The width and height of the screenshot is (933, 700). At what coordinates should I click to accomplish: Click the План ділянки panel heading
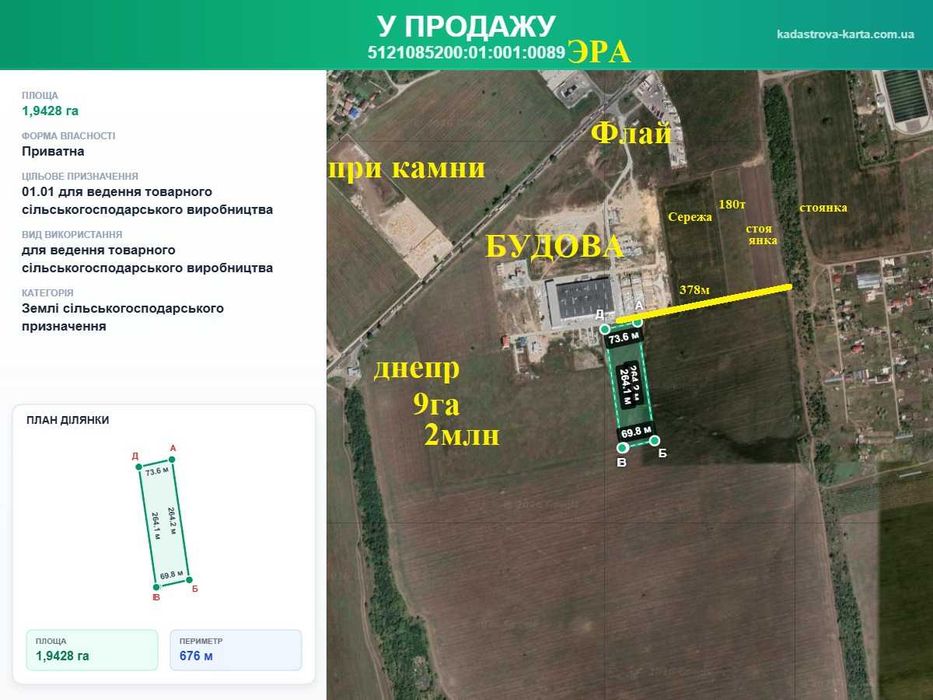(68, 420)
